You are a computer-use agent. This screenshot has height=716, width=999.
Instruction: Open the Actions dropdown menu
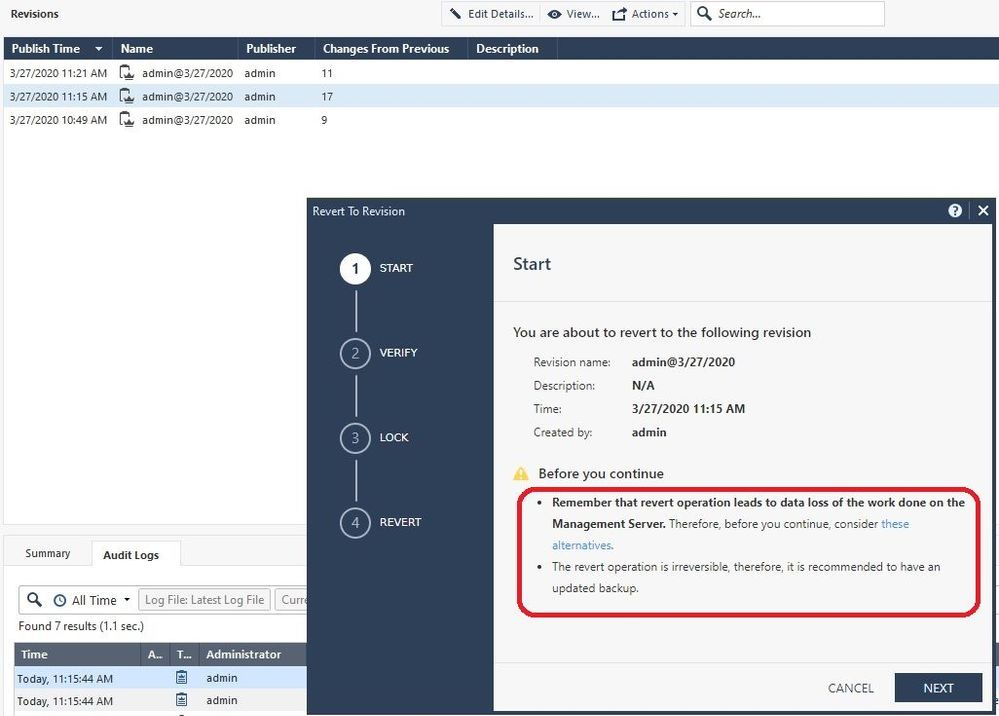645,14
